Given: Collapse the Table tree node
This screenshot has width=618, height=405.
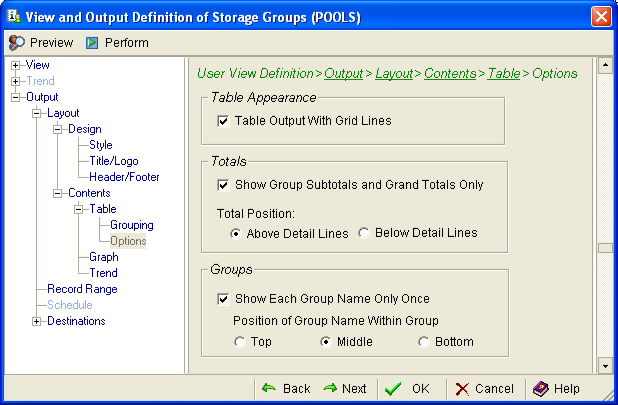Looking at the screenshot, I should click(78, 209).
